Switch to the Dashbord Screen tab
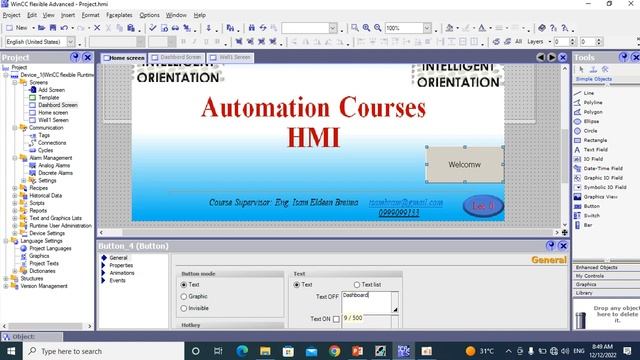 (177, 58)
